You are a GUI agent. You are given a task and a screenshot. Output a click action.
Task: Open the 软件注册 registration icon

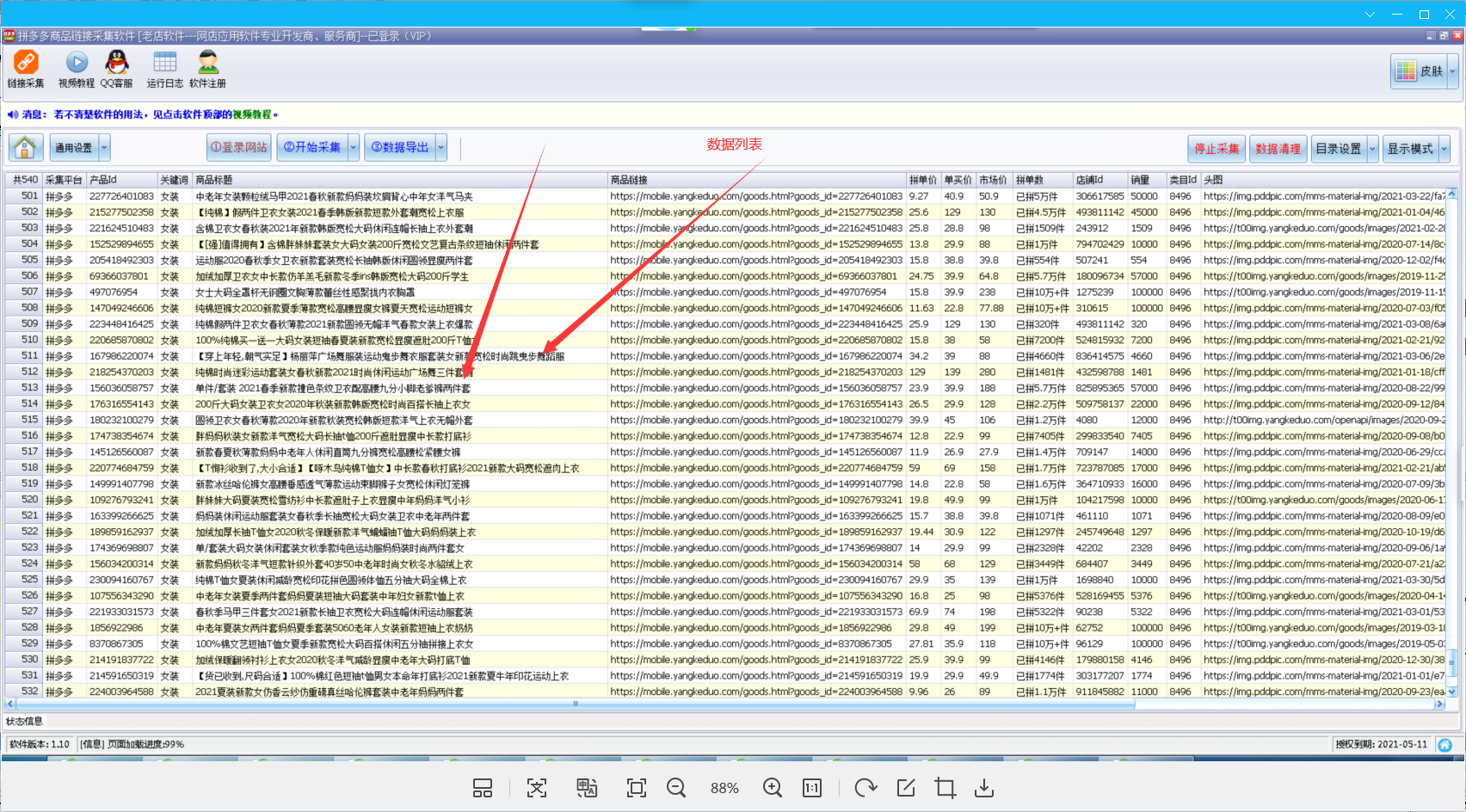[207, 69]
